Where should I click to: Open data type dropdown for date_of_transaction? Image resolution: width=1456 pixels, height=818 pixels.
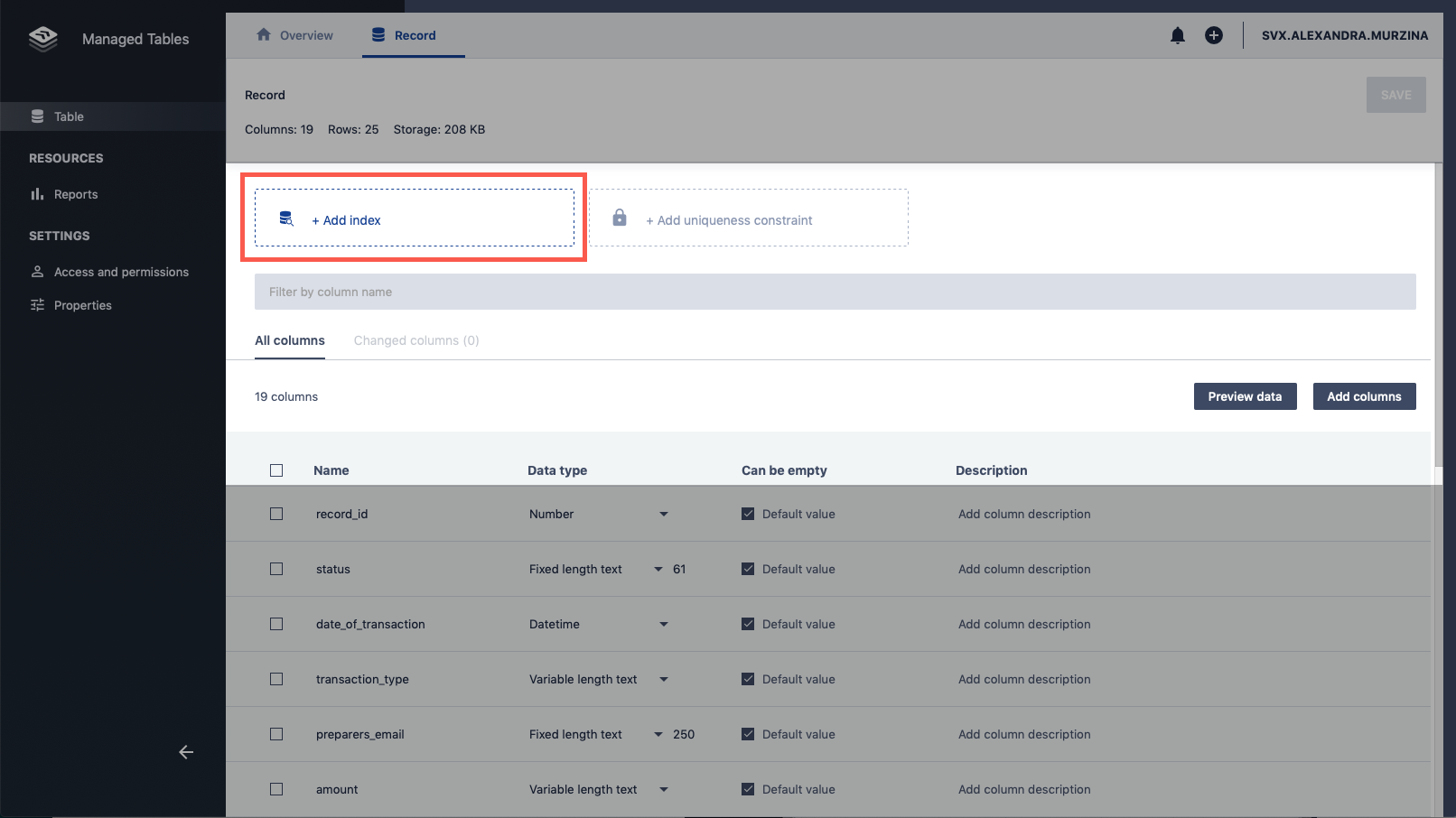coord(663,624)
